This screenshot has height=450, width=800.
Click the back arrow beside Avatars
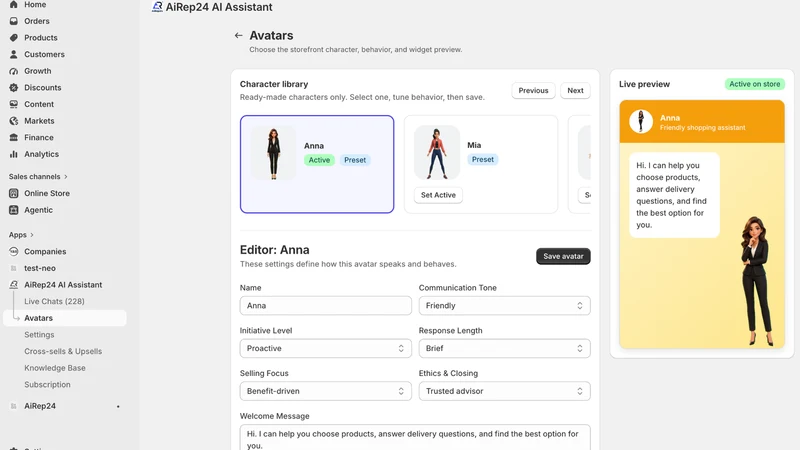pos(238,35)
